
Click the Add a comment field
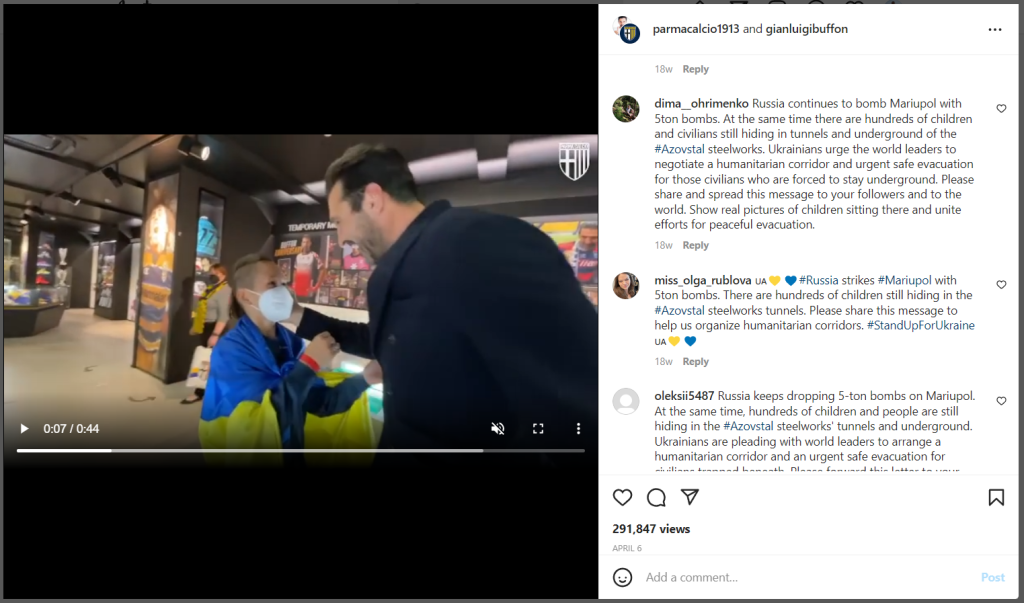pyautogui.click(x=808, y=577)
